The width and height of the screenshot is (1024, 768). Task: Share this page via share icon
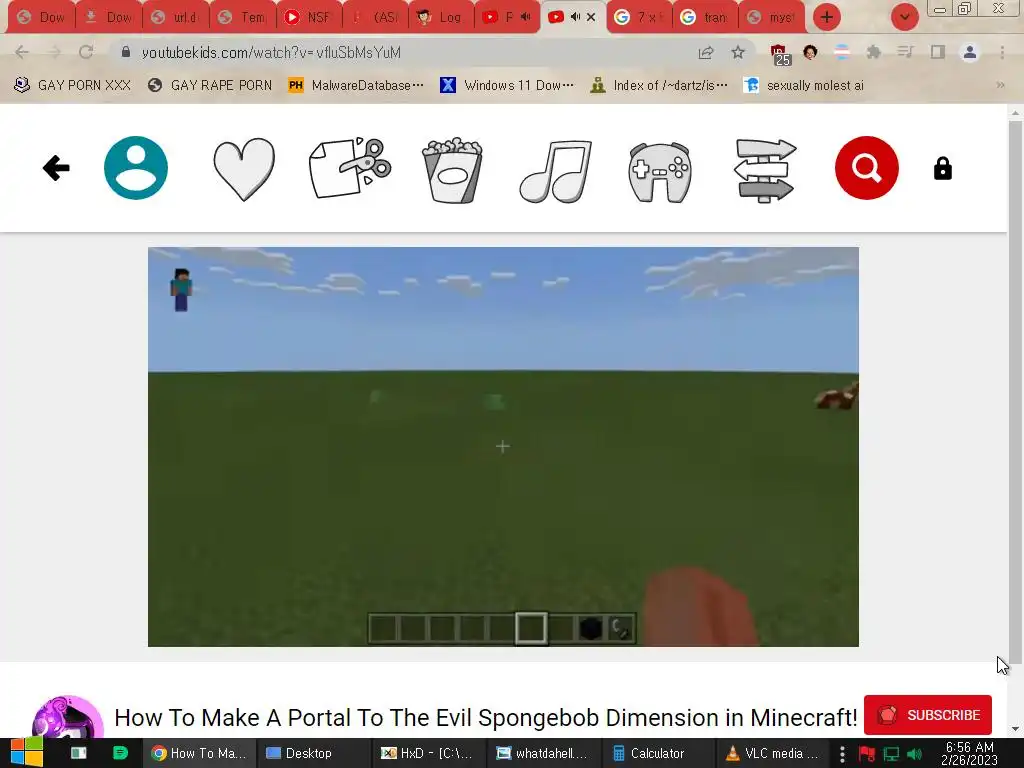pyautogui.click(x=706, y=52)
